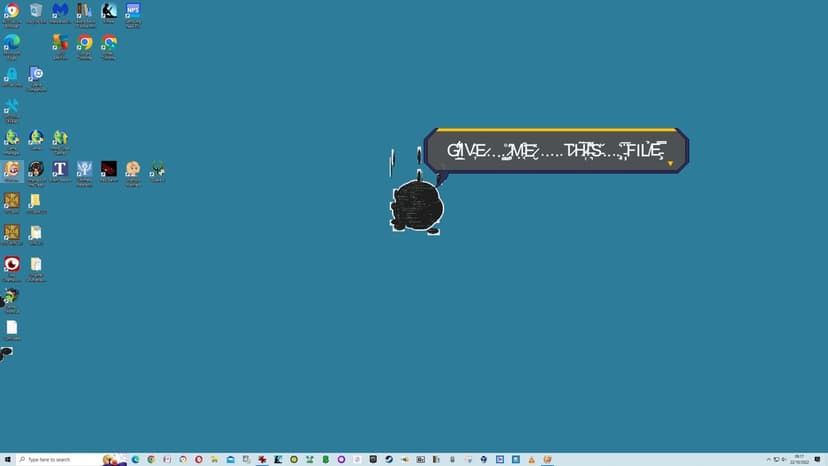This screenshot has height=466, width=828.
Task: Select the blank white file desktop icon
Action: 12,330
